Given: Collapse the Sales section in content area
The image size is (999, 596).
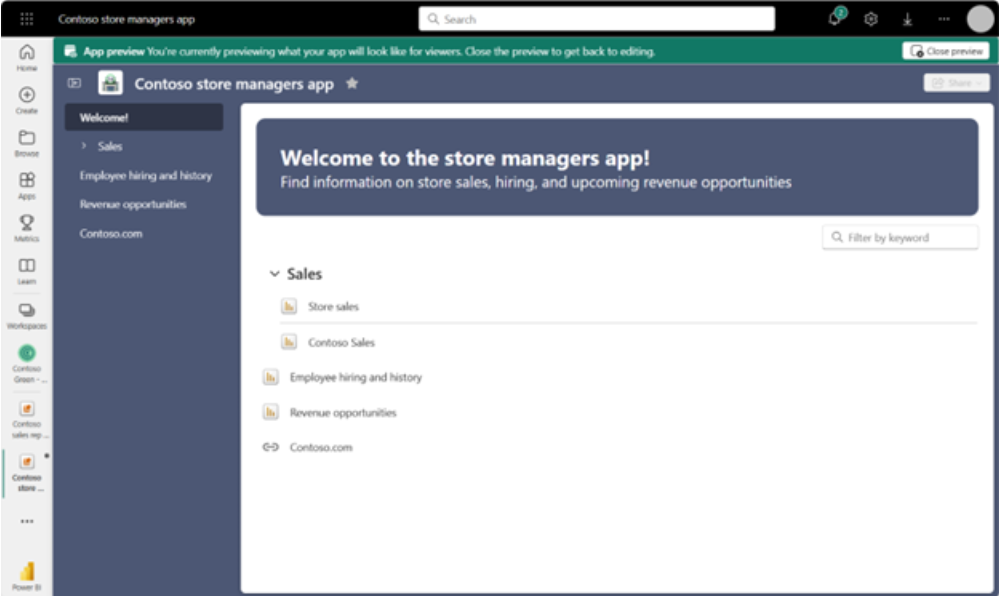Looking at the screenshot, I should coord(274,273).
